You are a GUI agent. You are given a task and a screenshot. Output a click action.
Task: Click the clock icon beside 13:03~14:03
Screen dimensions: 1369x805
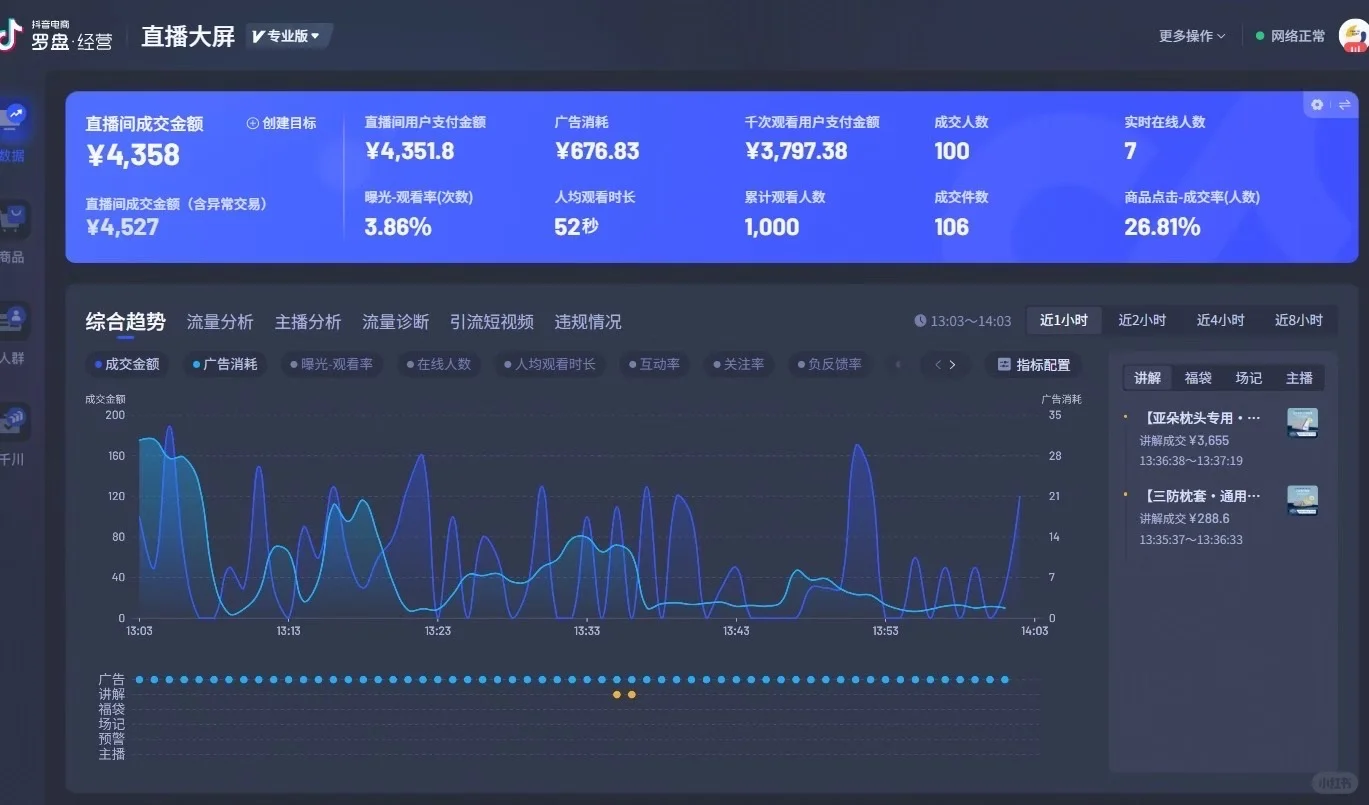click(x=919, y=320)
